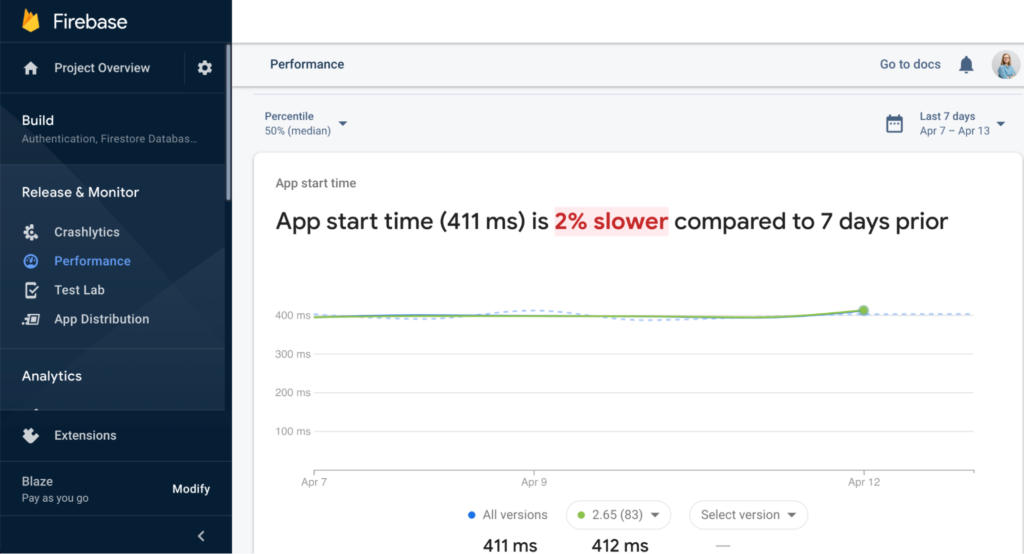Click the Crashlytics icon in sidebar
The width and height of the screenshot is (1024, 554).
tap(31, 232)
